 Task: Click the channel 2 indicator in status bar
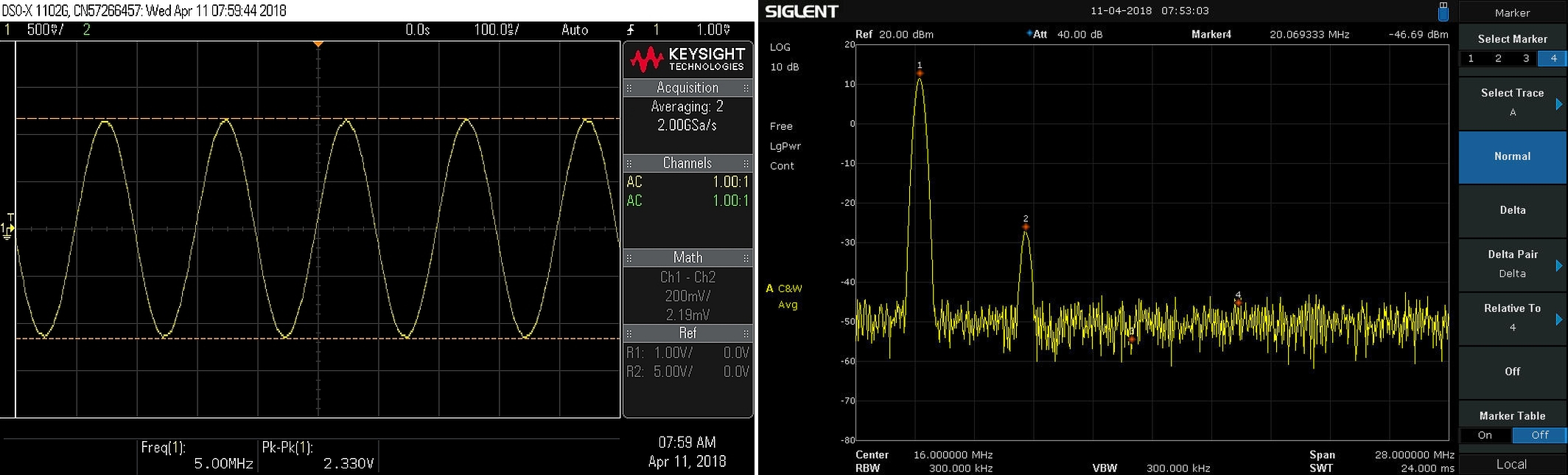tap(87, 30)
